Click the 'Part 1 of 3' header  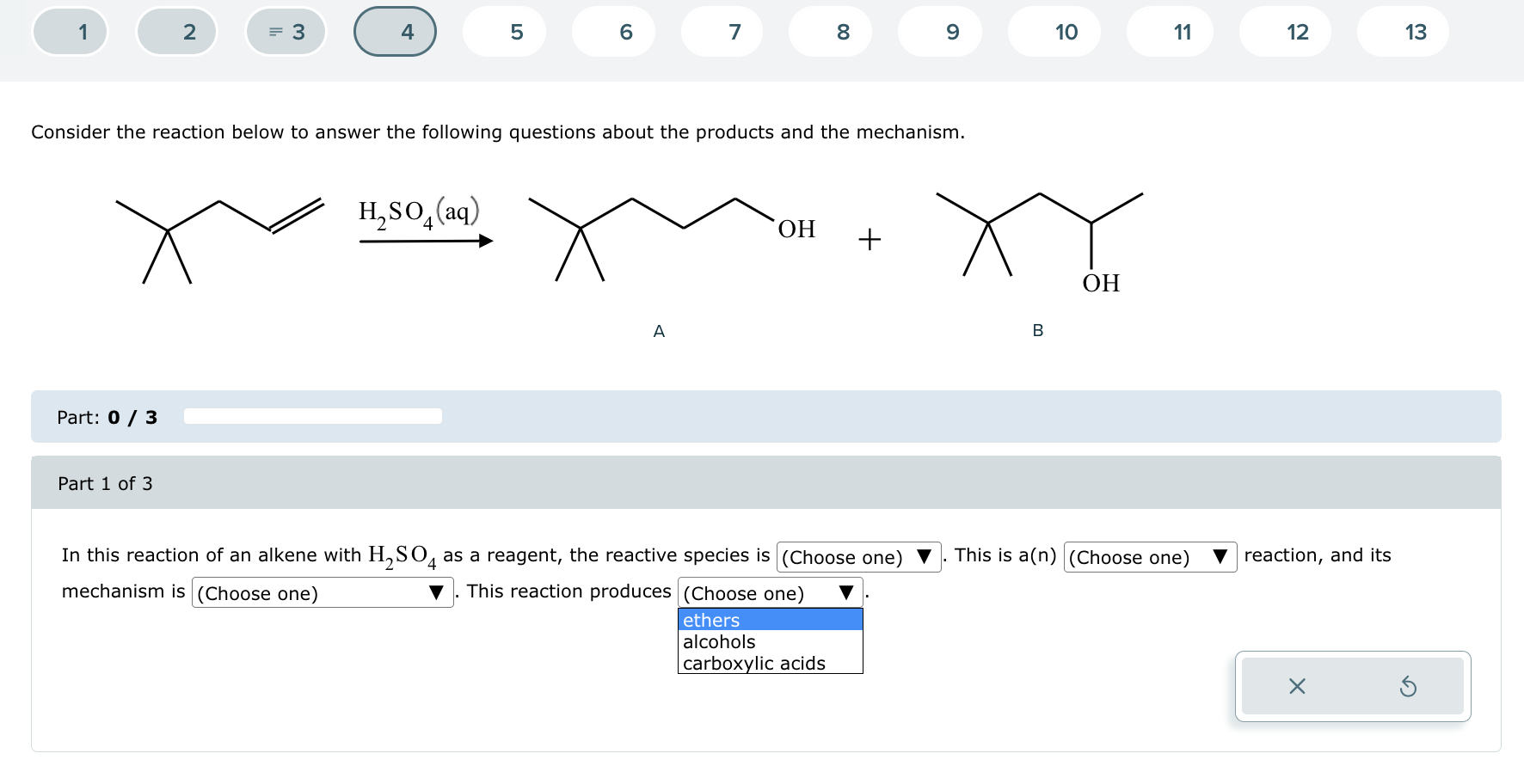point(105,483)
